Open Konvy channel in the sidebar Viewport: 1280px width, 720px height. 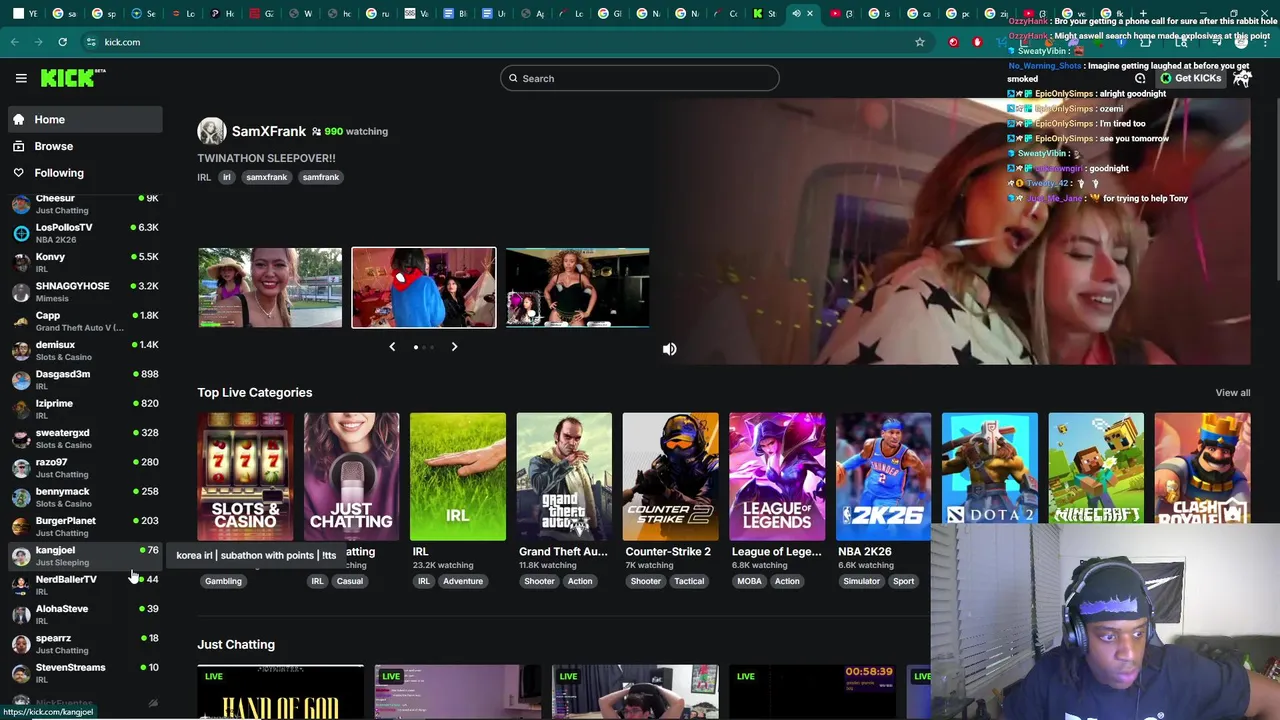coord(85,262)
